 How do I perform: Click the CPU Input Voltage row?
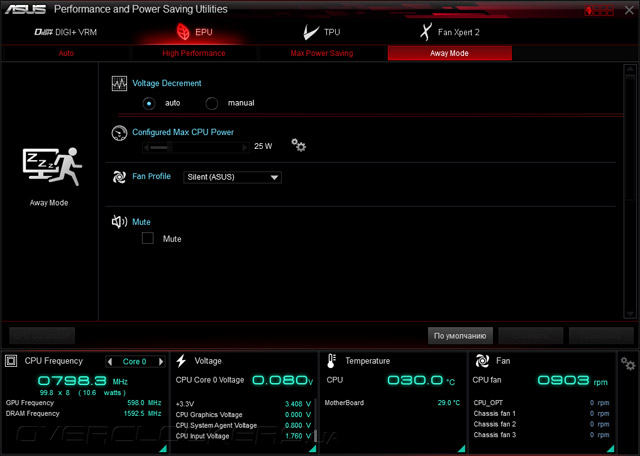pyautogui.click(x=243, y=436)
